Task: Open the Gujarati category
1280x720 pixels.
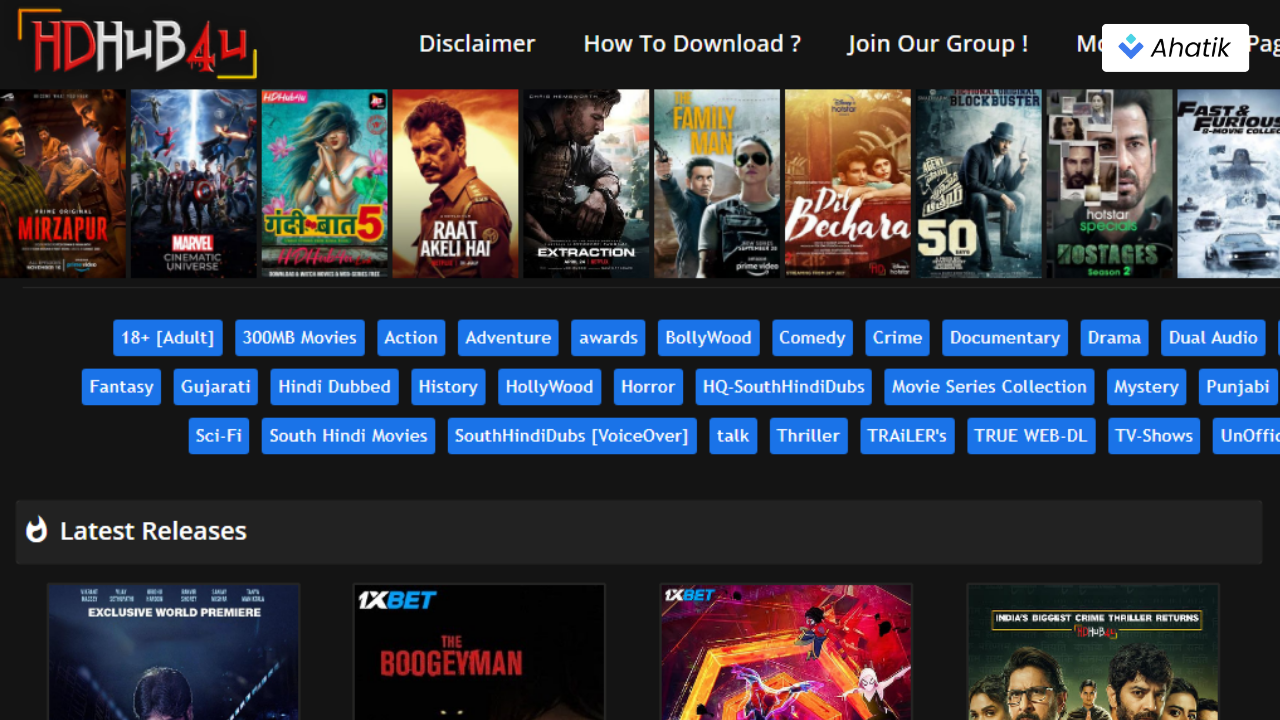Action: pos(216,387)
